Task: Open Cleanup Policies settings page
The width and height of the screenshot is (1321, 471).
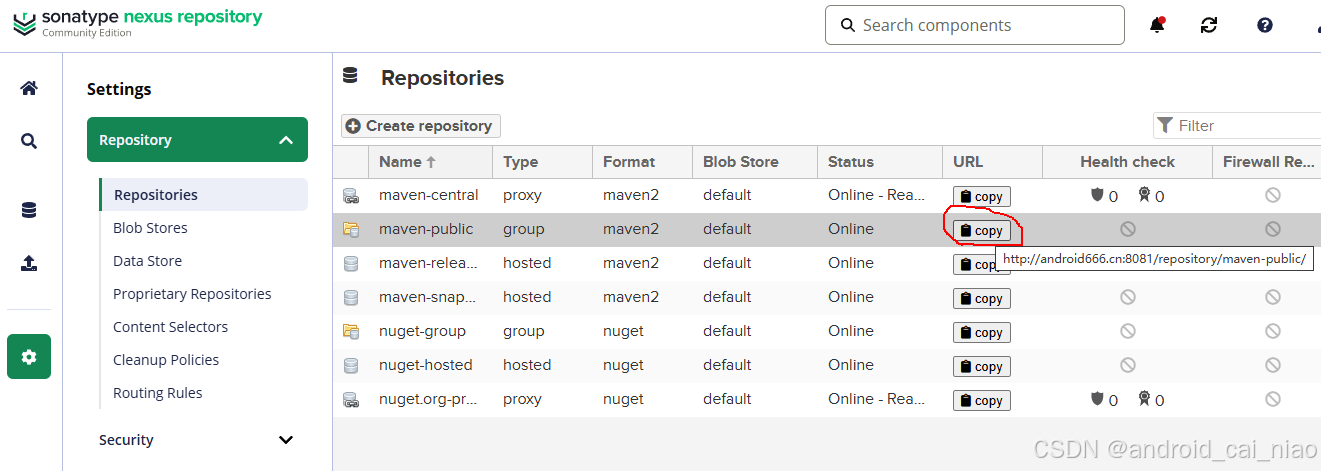Action: click(166, 360)
